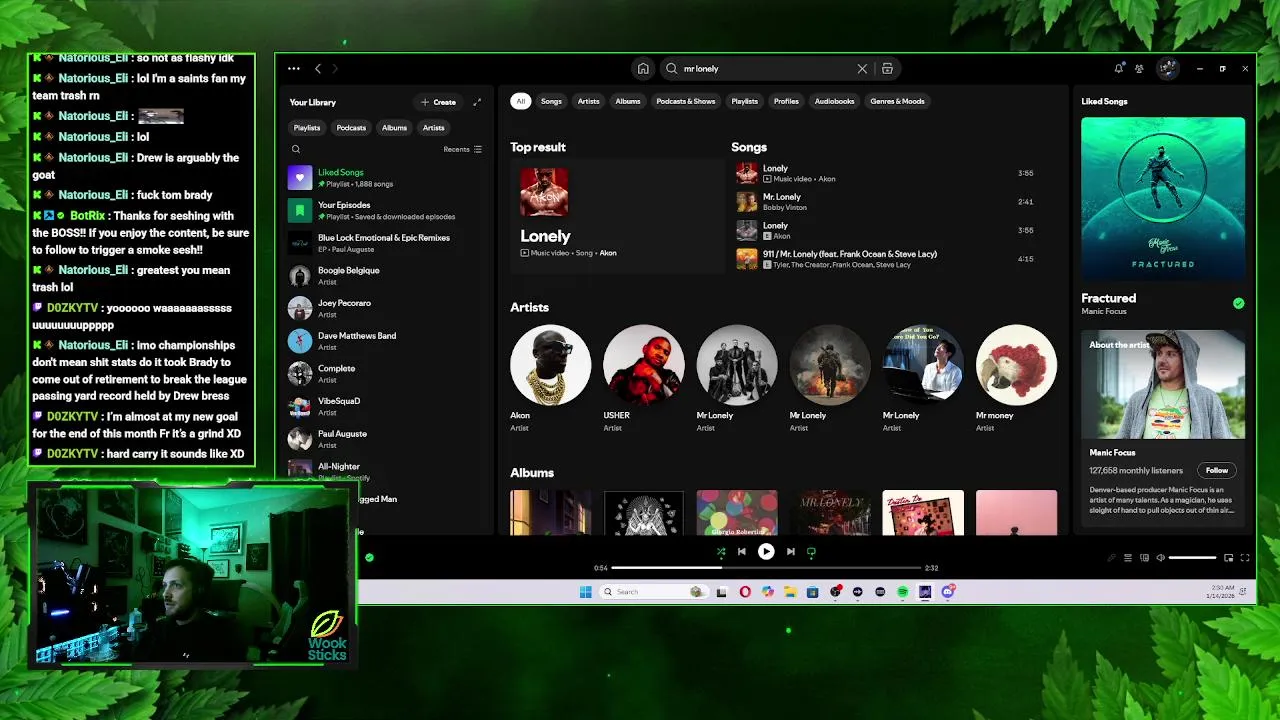
Task: Filter the library by Albums
Action: click(x=394, y=128)
